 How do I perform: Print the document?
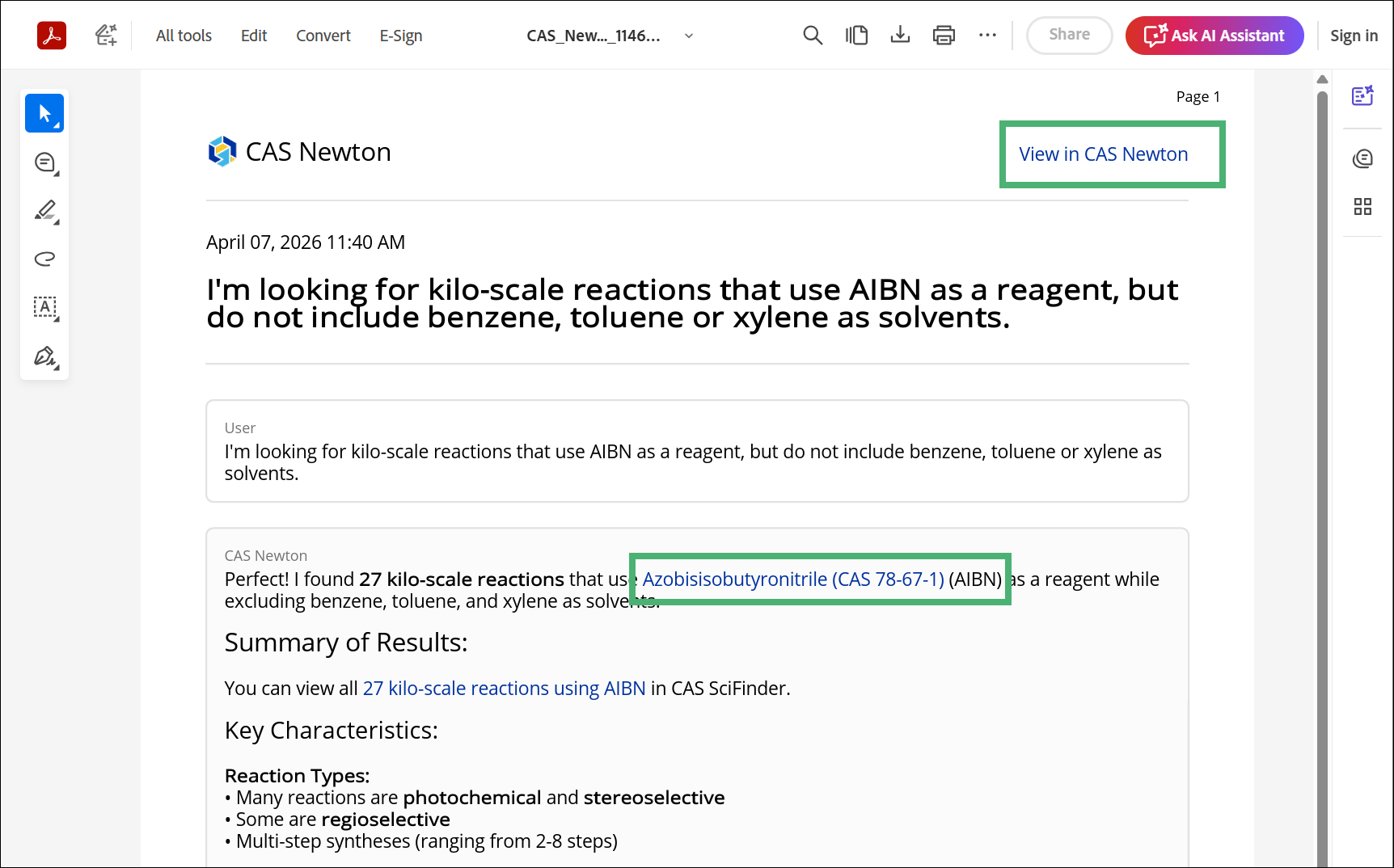(944, 35)
